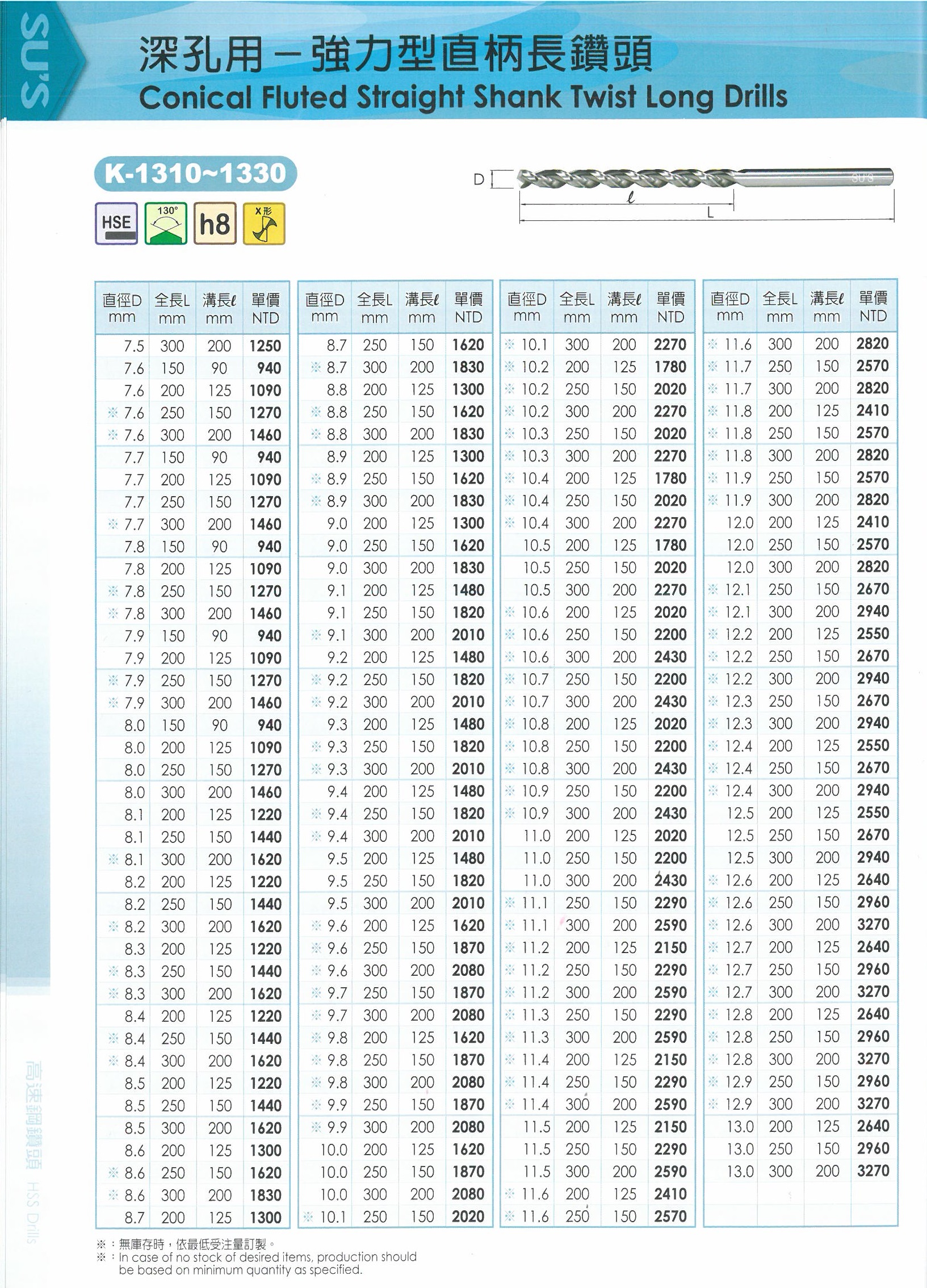Click the asterisk beside 11.6 300 row
The image size is (927, 1288).
click(x=713, y=344)
